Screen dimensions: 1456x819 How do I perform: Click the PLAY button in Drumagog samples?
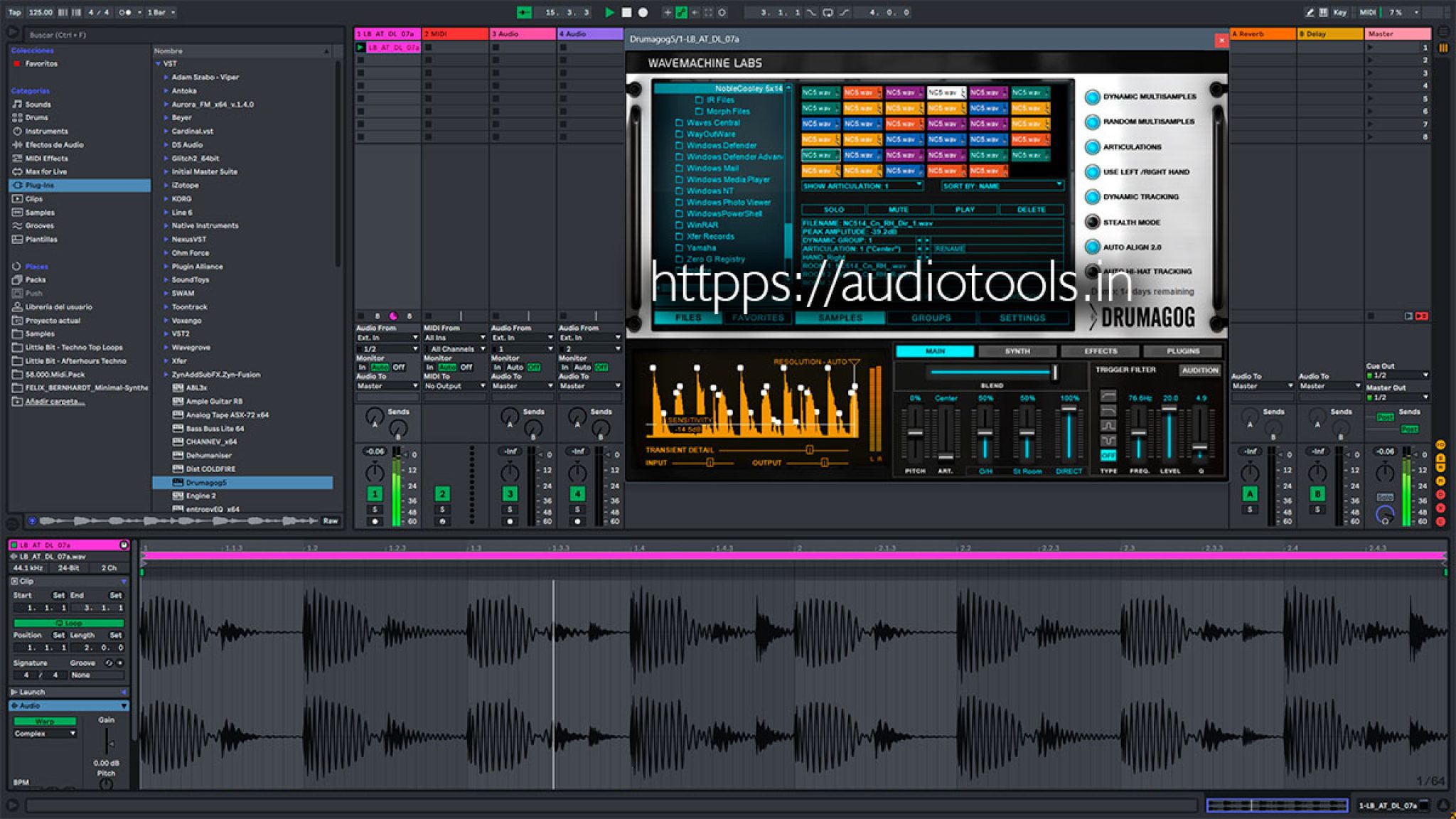(965, 210)
